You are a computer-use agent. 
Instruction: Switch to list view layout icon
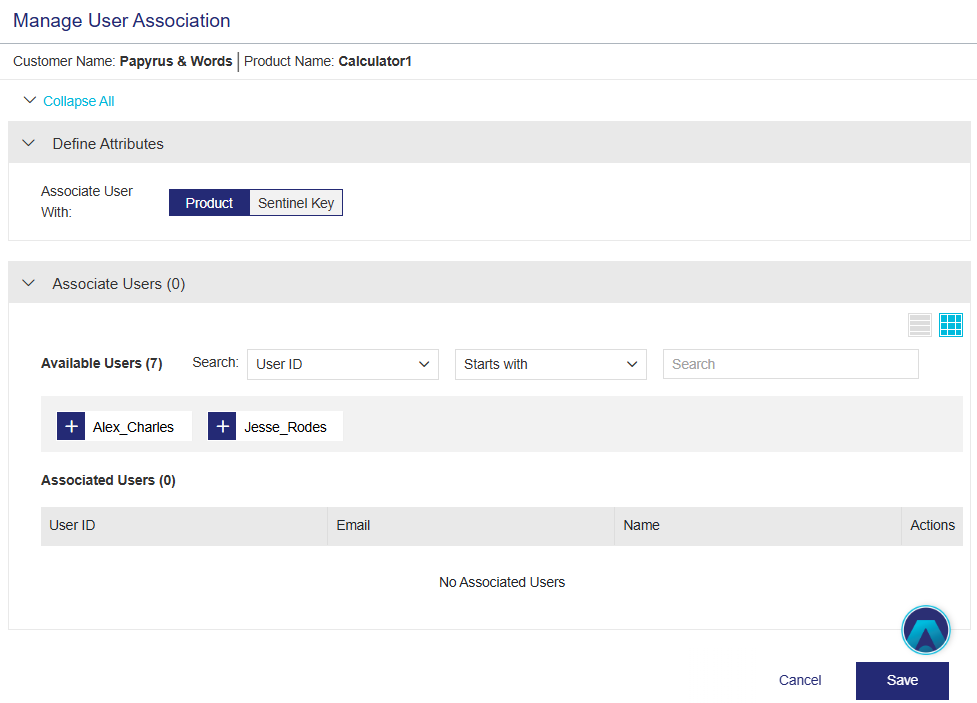pyautogui.click(x=920, y=325)
